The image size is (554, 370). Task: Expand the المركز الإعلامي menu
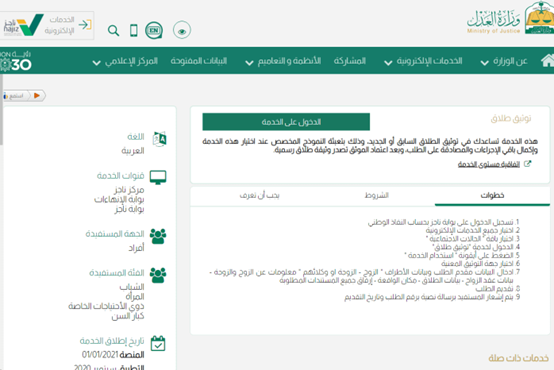(x=125, y=61)
